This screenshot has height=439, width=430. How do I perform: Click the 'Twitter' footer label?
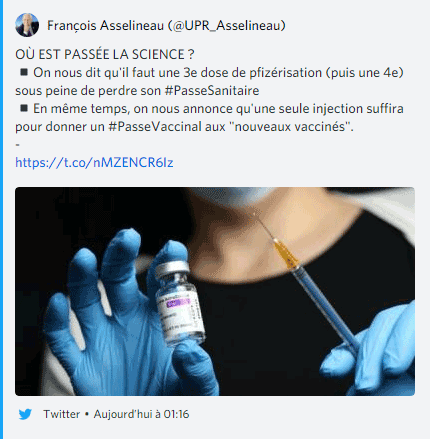pyautogui.click(x=62, y=414)
